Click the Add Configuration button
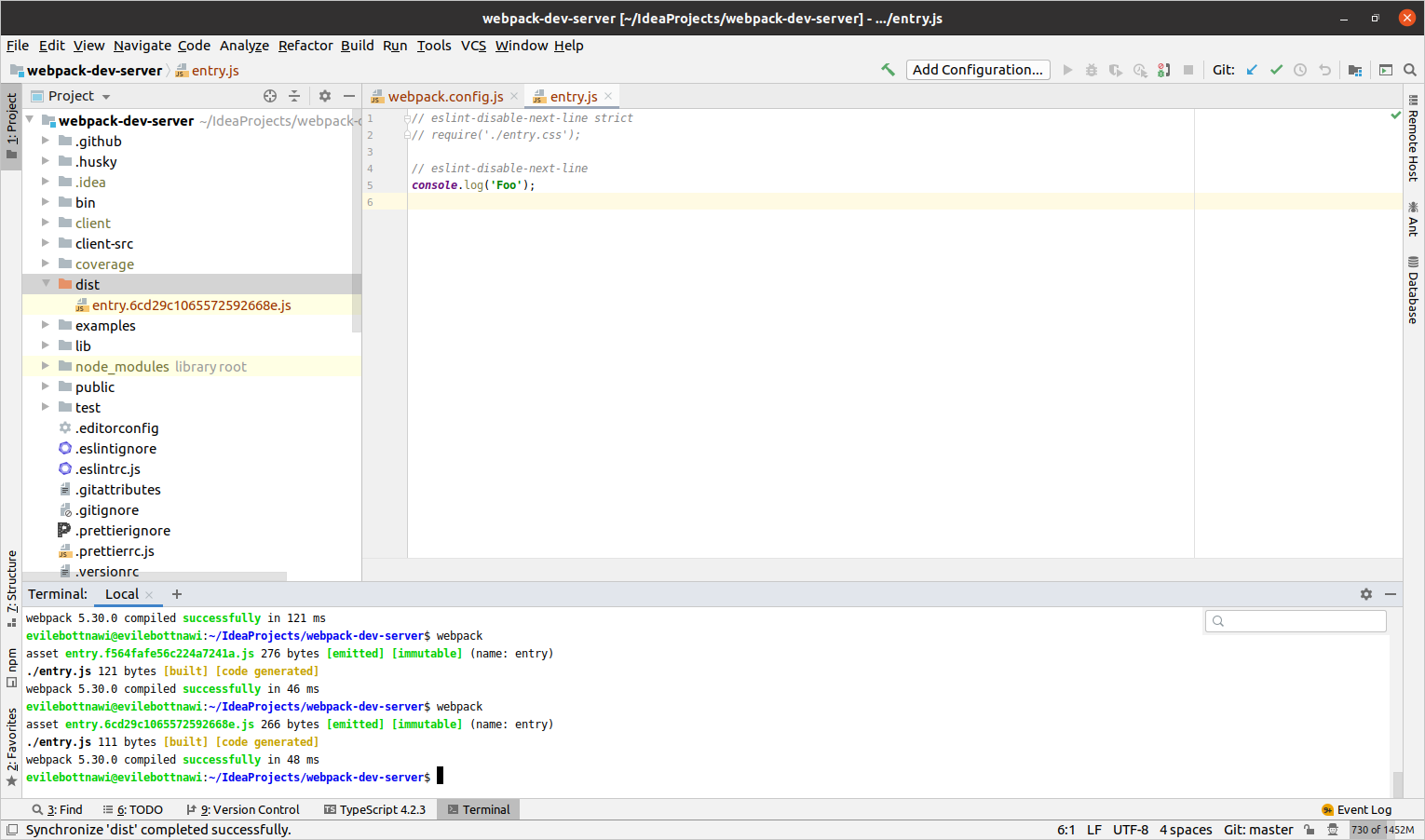Viewport: 1425px width, 840px height. click(977, 69)
